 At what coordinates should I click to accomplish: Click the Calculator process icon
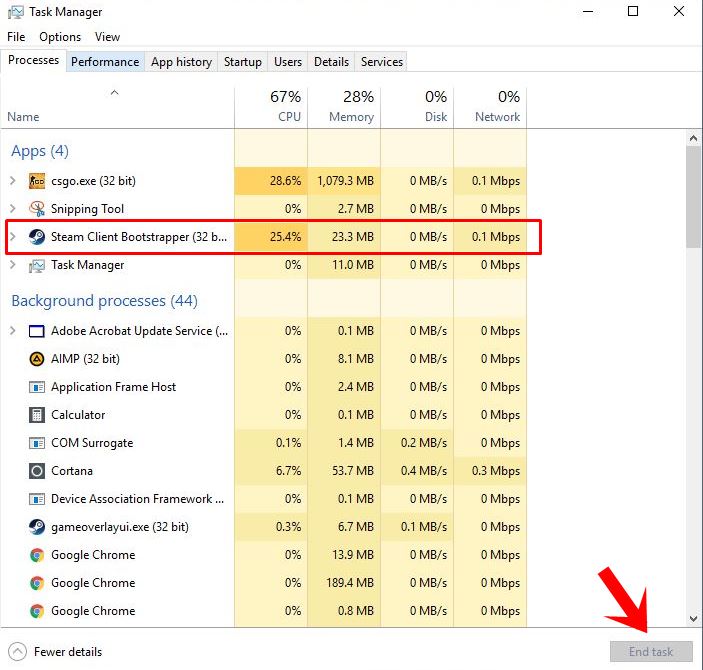pyautogui.click(x=37, y=415)
